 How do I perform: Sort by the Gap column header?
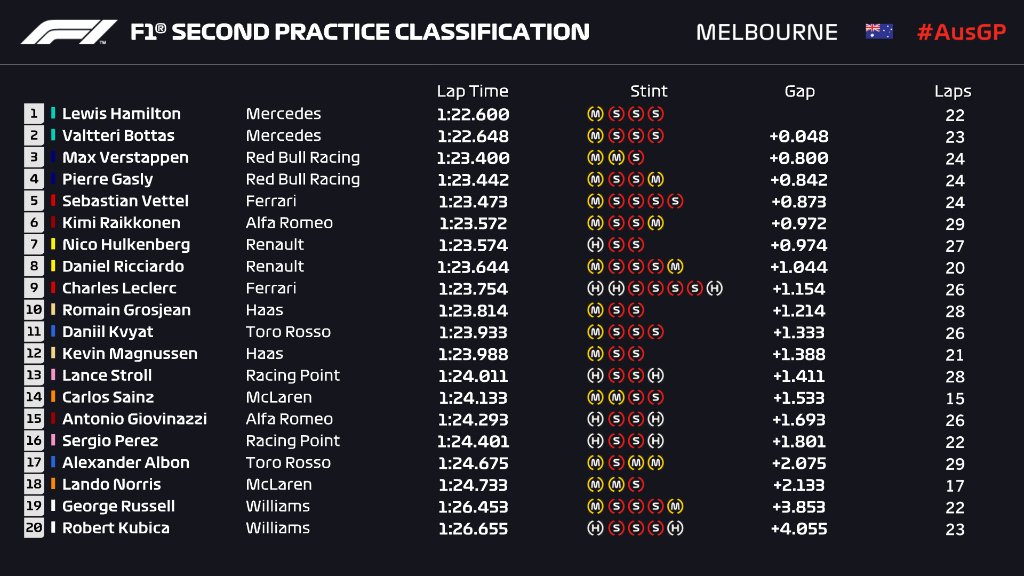[799, 91]
